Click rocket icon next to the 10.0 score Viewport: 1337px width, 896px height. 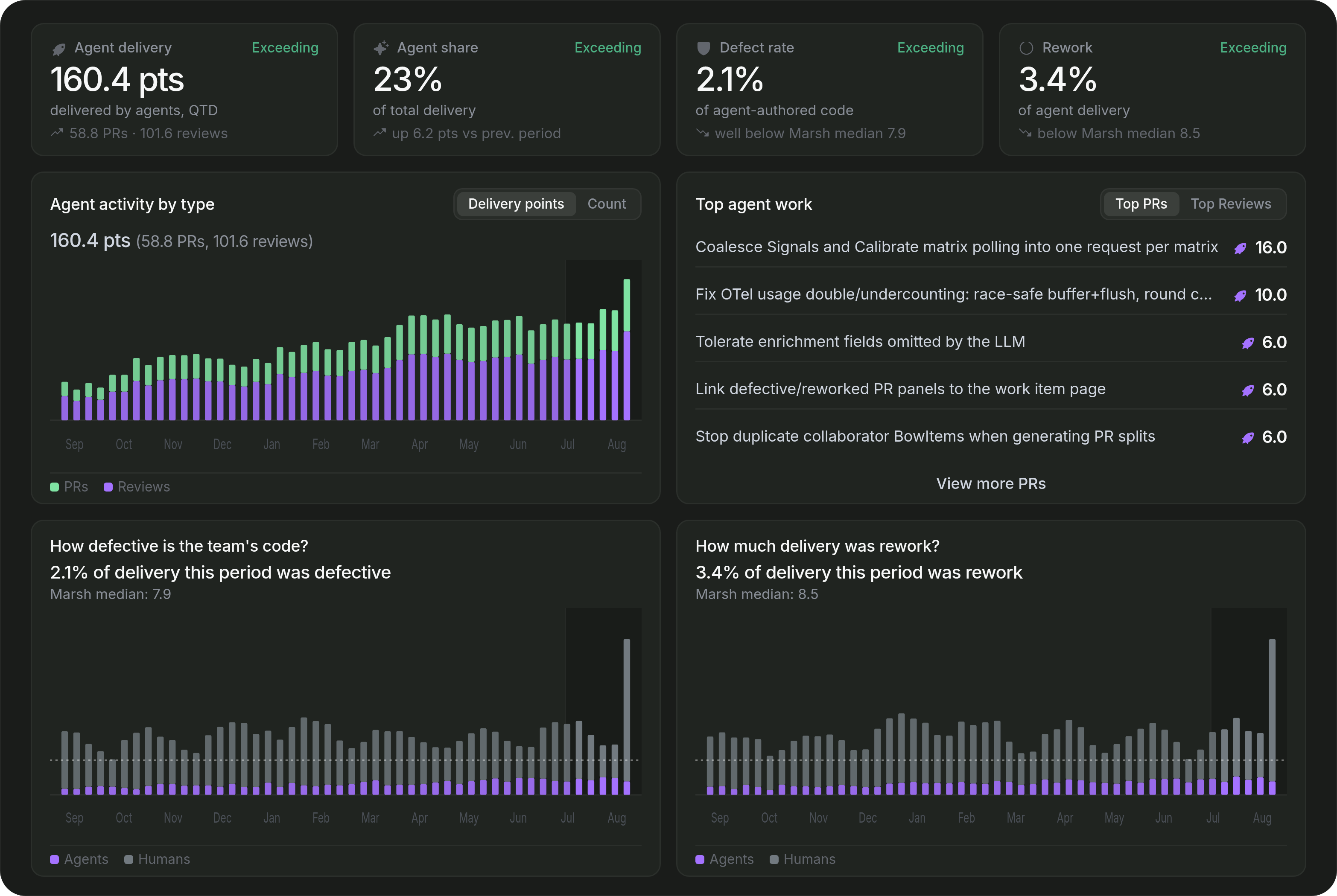1240,296
